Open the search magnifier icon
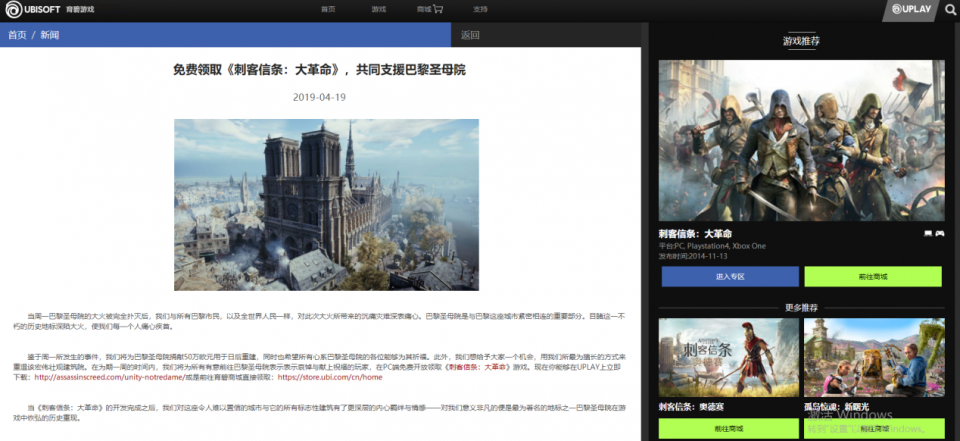Image resolution: width=960 pixels, height=441 pixels. click(950, 9)
